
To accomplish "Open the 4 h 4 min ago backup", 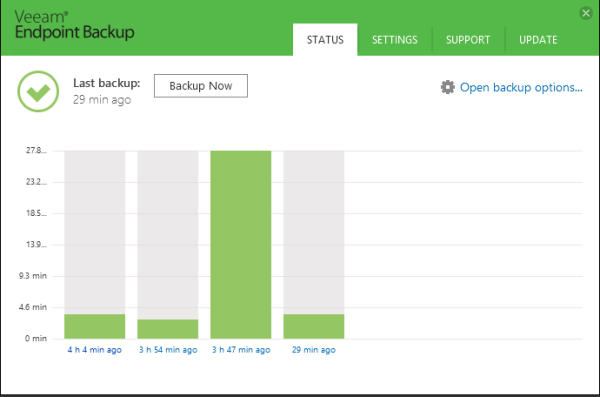I will pos(95,350).
